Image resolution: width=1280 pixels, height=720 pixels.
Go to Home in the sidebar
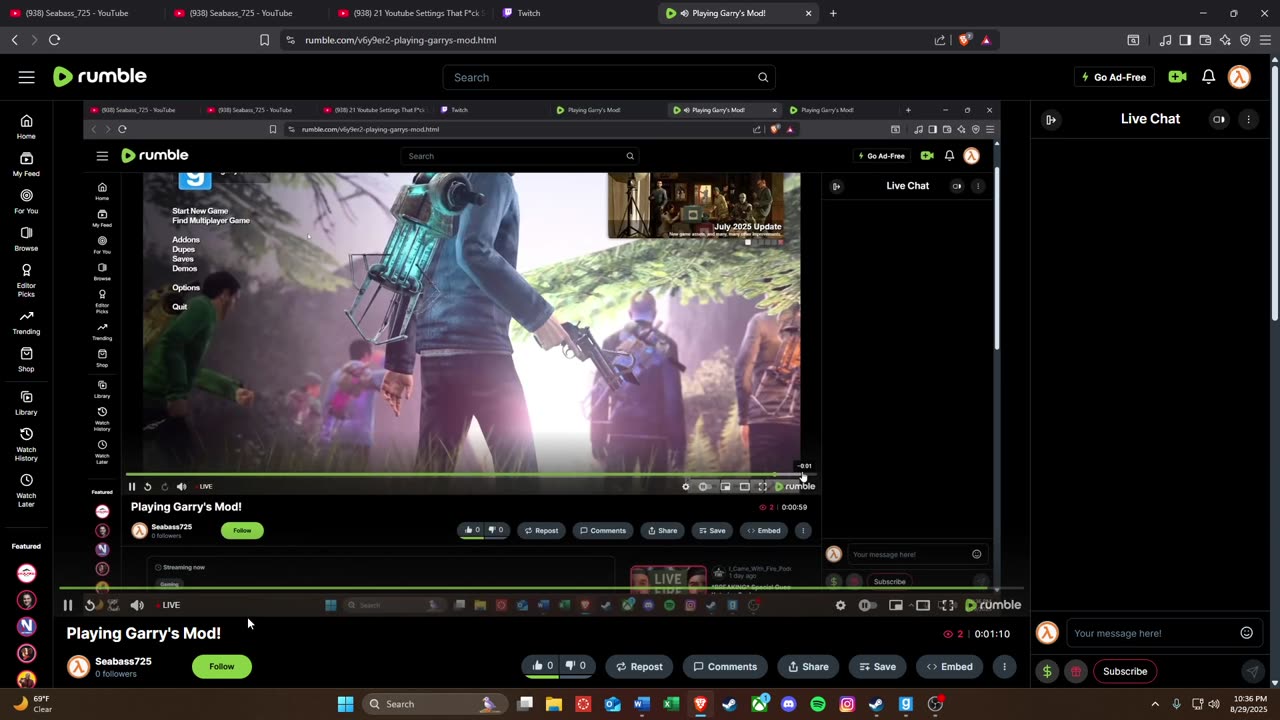(26, 127)
